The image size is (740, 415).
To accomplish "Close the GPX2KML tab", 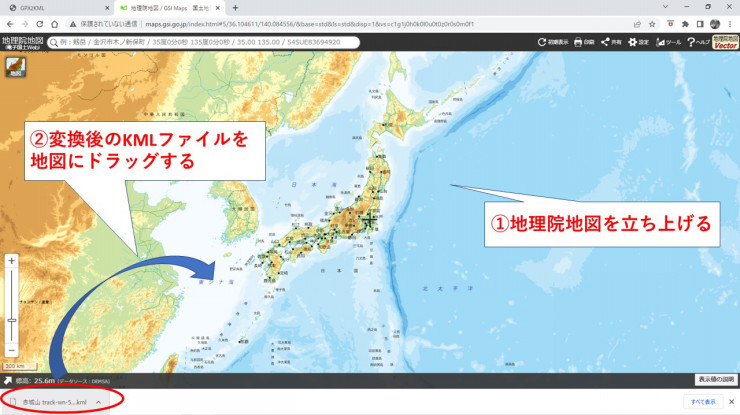I will click(x=107, y=8).
